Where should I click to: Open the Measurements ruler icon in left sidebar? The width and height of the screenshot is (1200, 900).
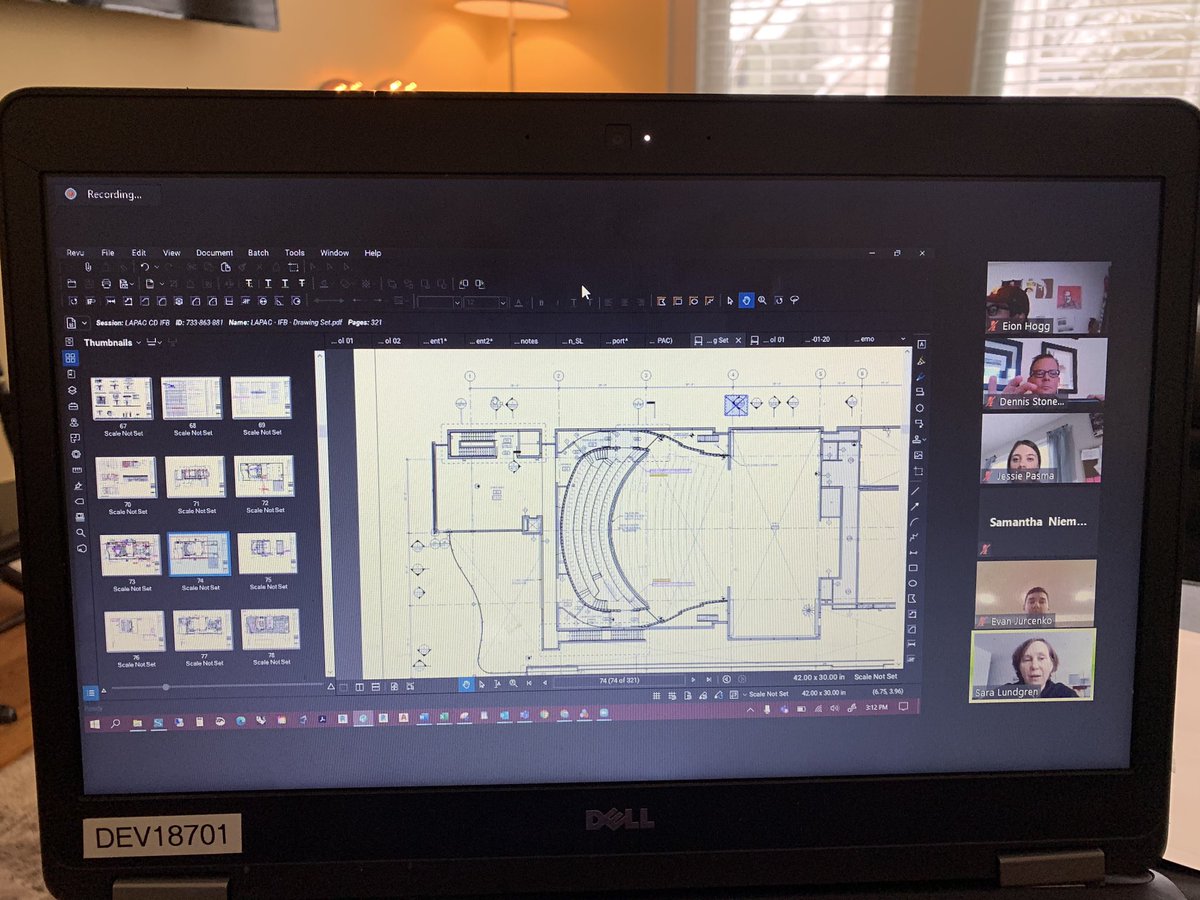point(77,470)
